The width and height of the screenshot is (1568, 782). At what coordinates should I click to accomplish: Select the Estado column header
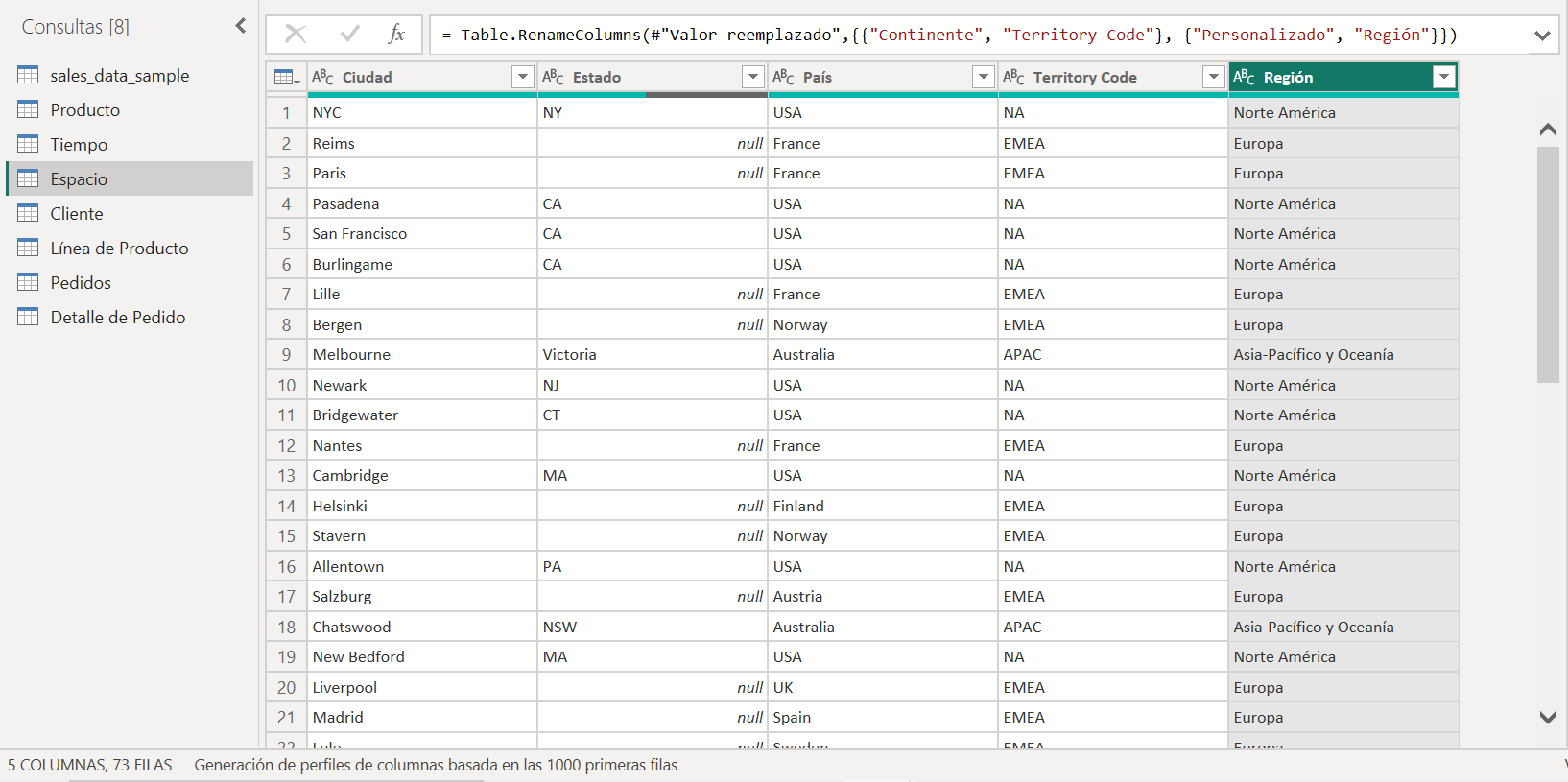coord(653,77)
